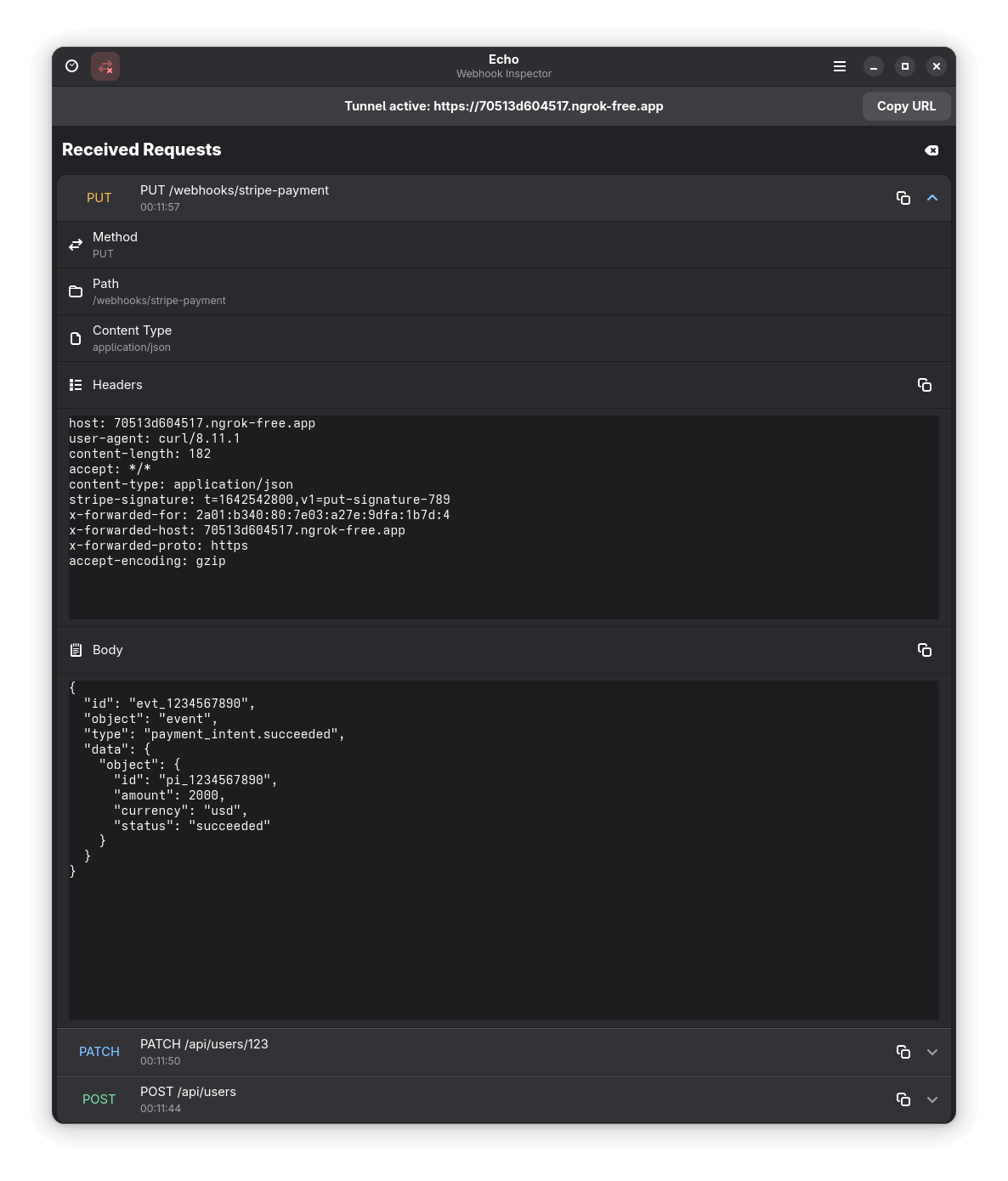
Task: Click the '"amount": 2000' body line
Action: [169, 795]
